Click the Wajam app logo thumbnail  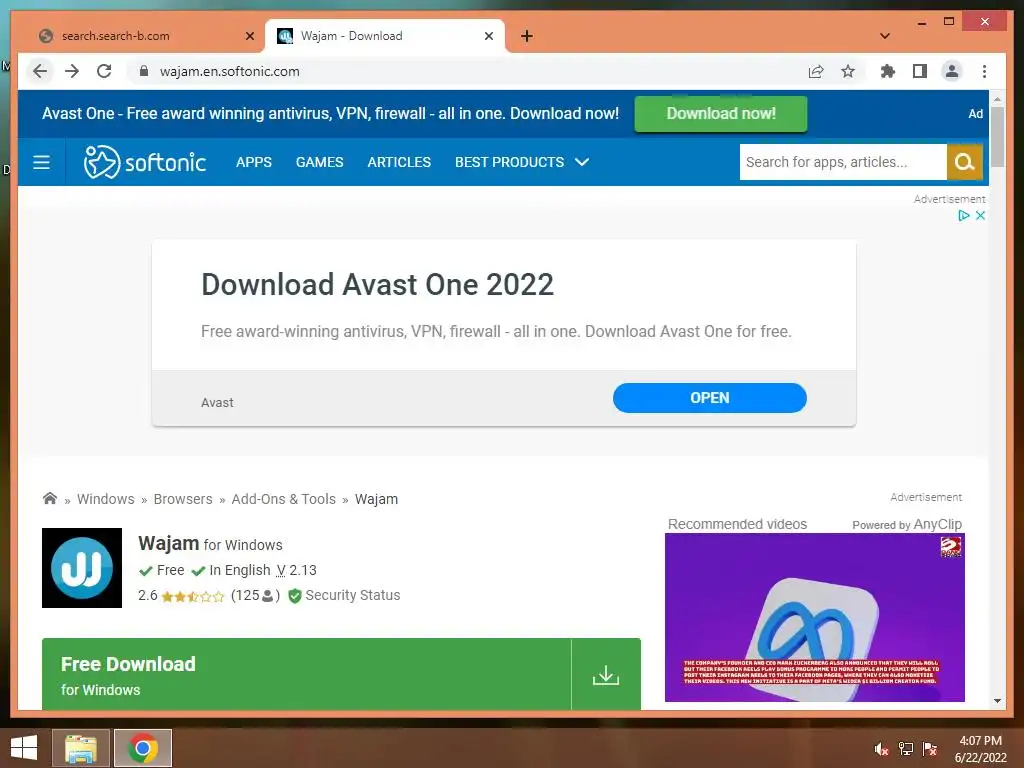pyautogui.click(x=82, y=568)
